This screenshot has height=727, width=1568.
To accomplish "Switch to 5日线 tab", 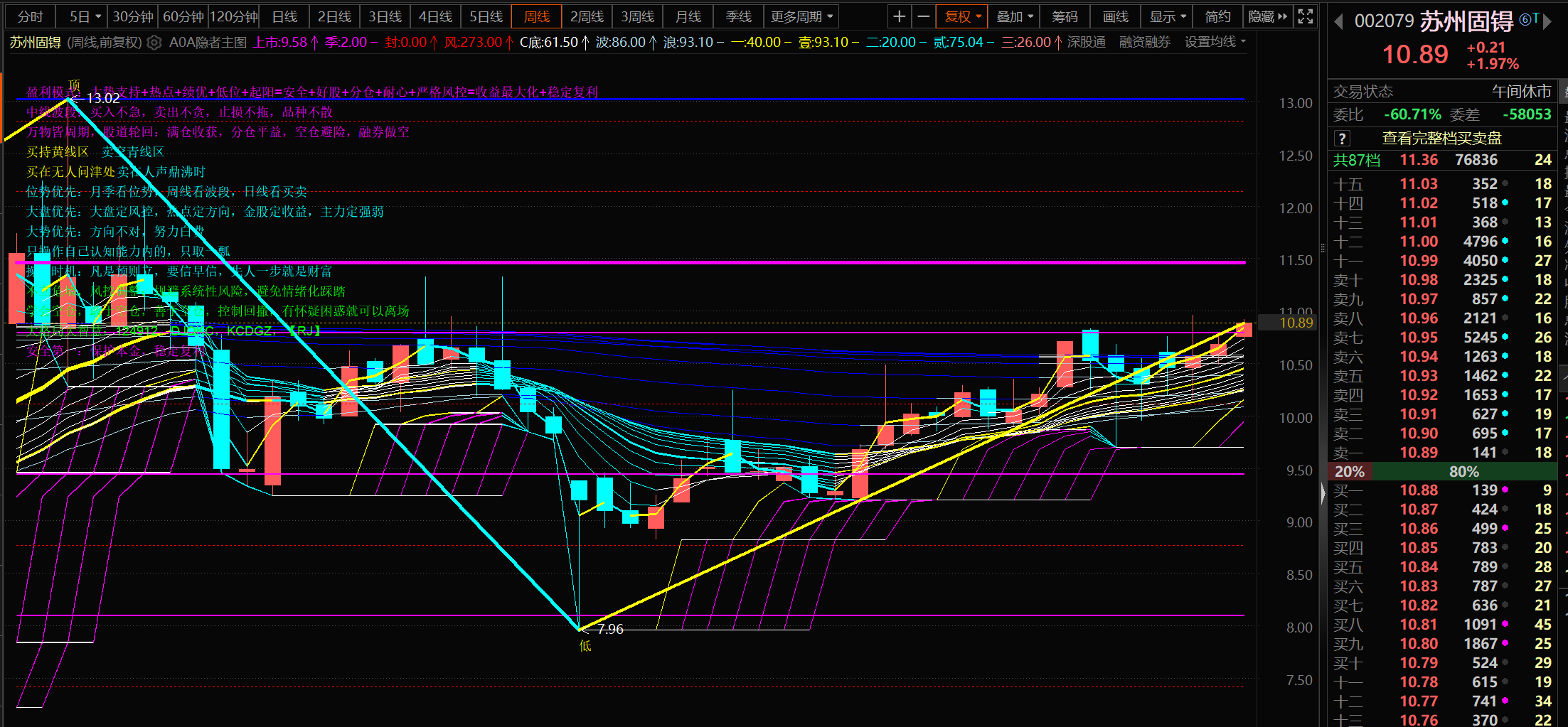I will tap(486, 16).
